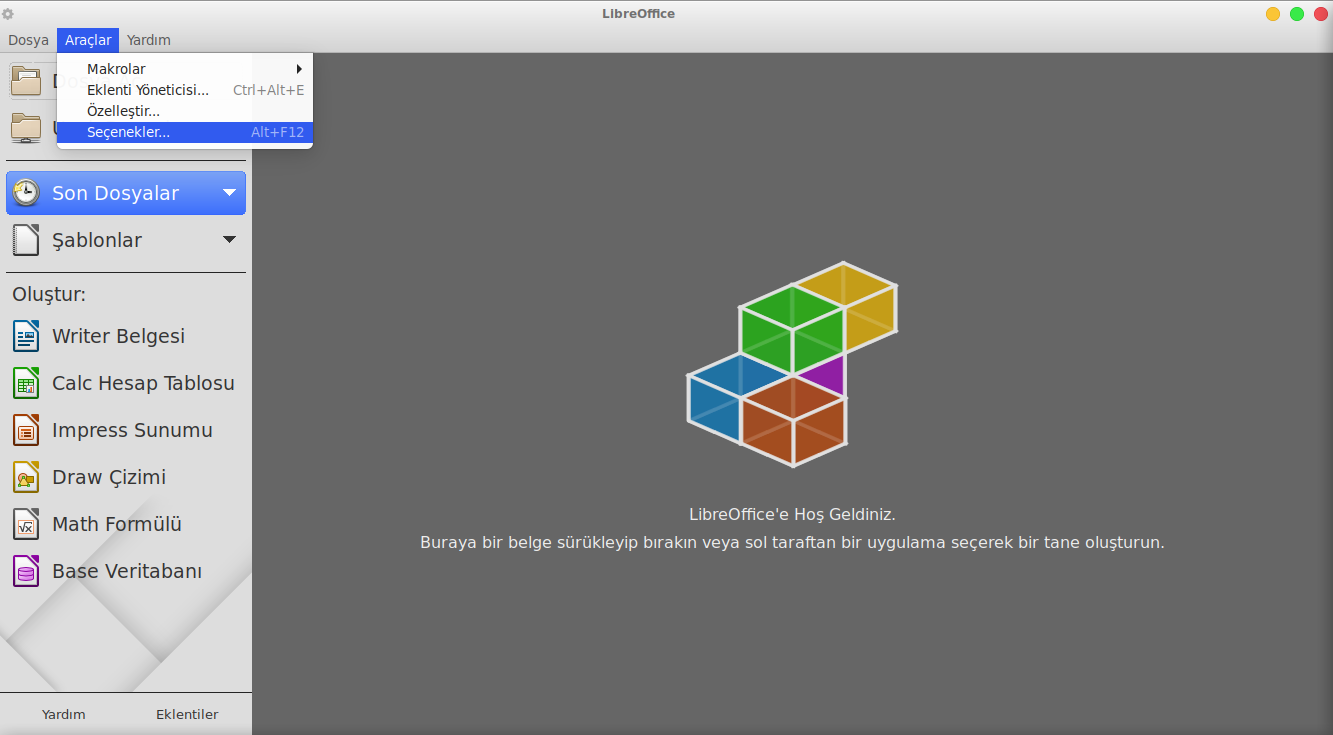This screenshot has height=735, width=1333.
Task: Open the Dosya menu
Action: (x=28, y=40)
